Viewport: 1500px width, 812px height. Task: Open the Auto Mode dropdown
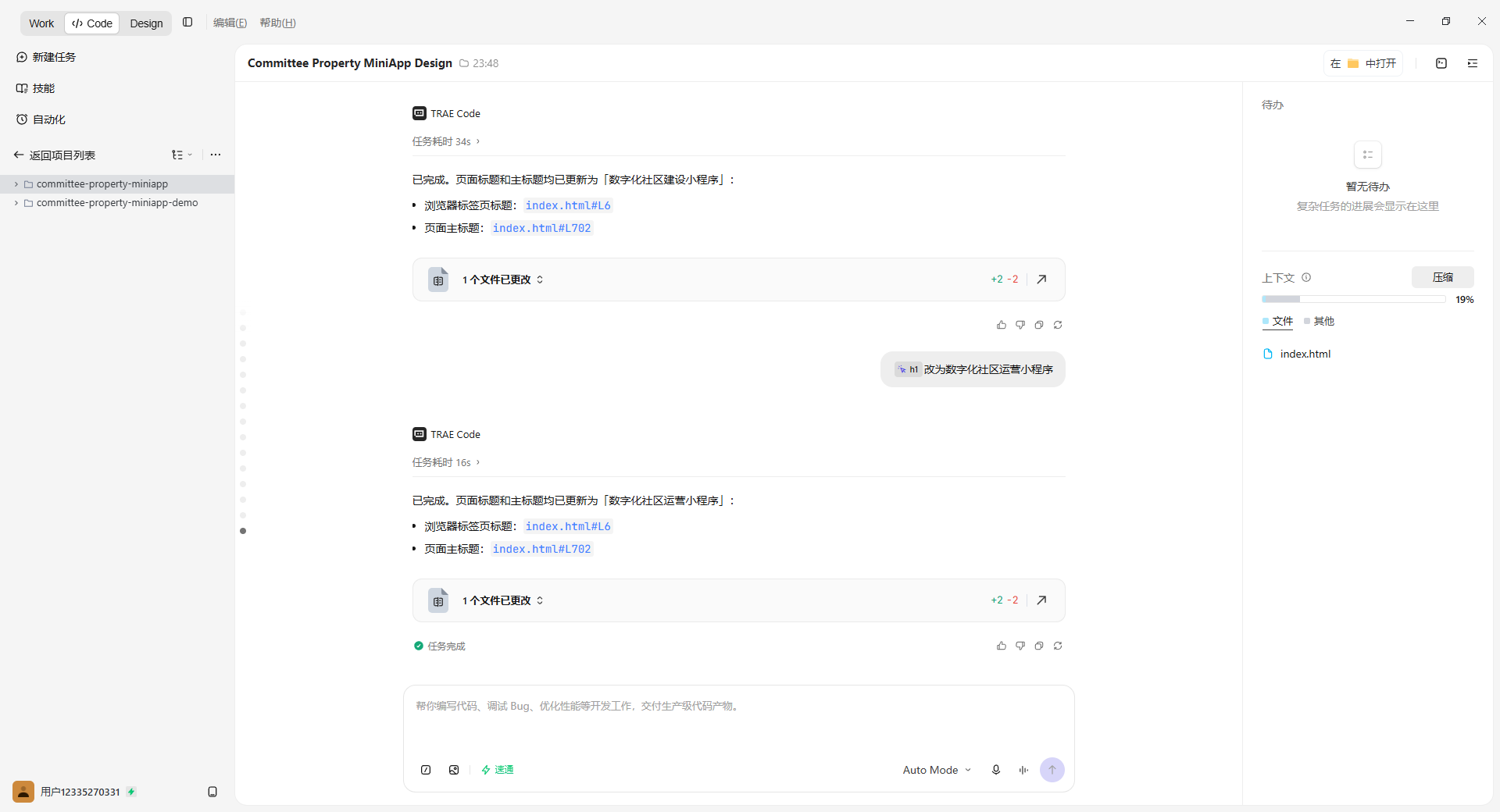tap(937, 770)
